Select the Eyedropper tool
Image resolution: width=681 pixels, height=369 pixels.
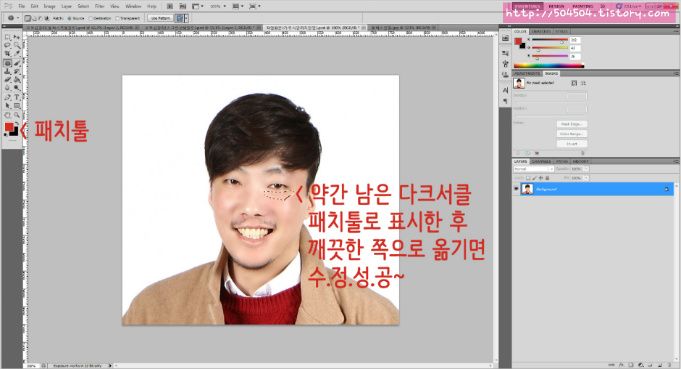(x=17, y=53)
